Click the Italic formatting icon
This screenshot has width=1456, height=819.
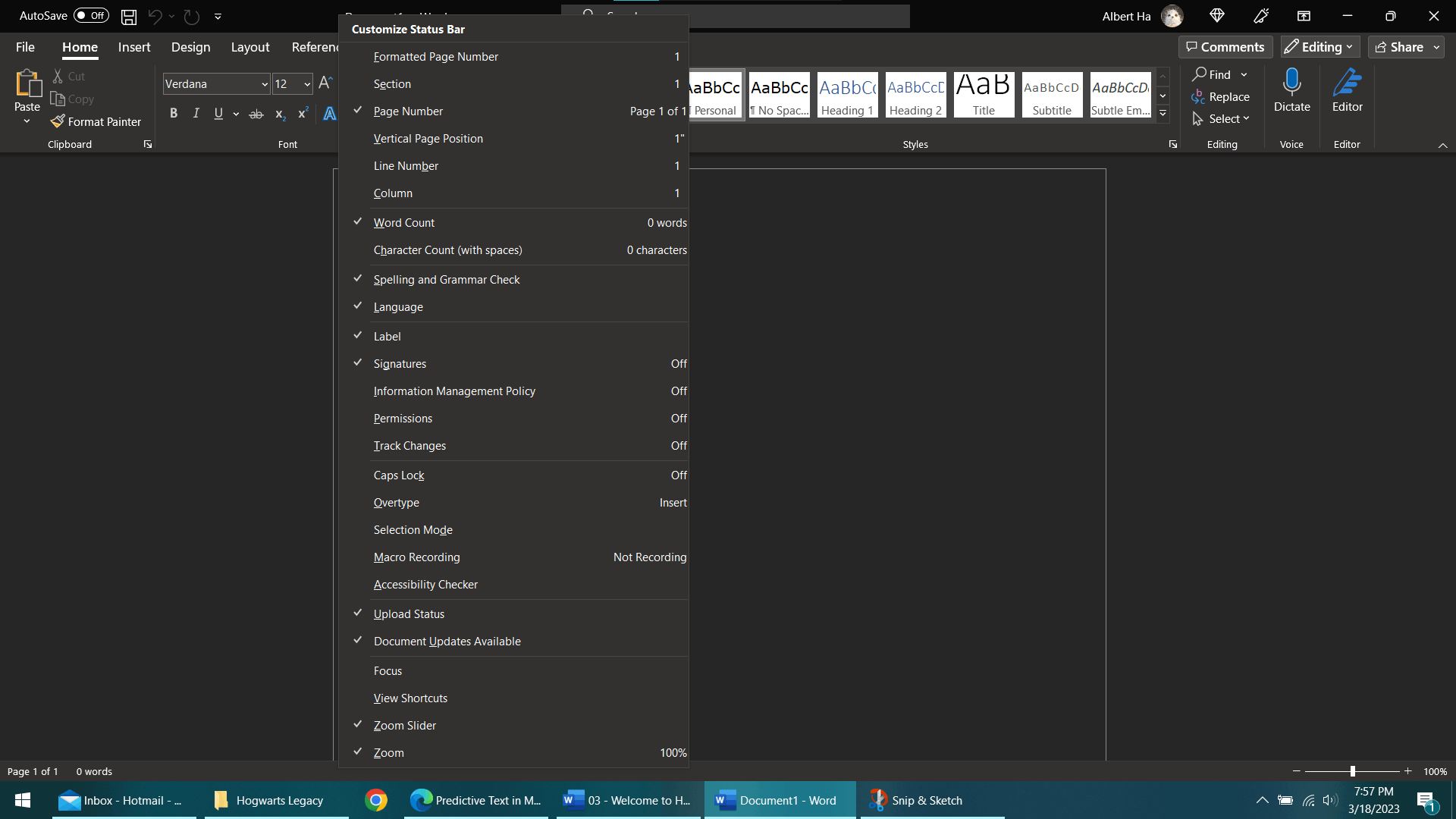[196, 114]
